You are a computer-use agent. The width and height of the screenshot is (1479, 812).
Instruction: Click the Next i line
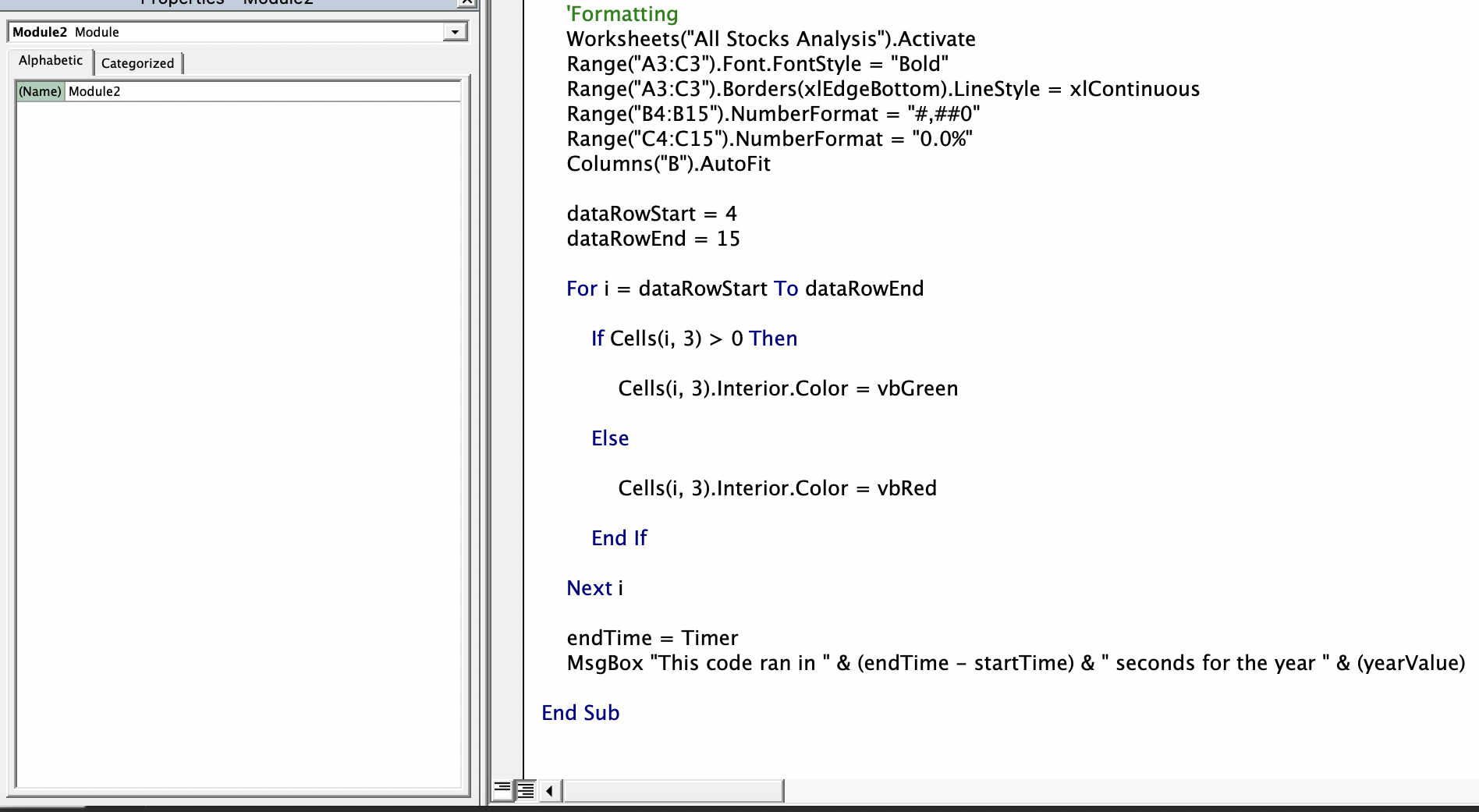(x=594, y=588)
